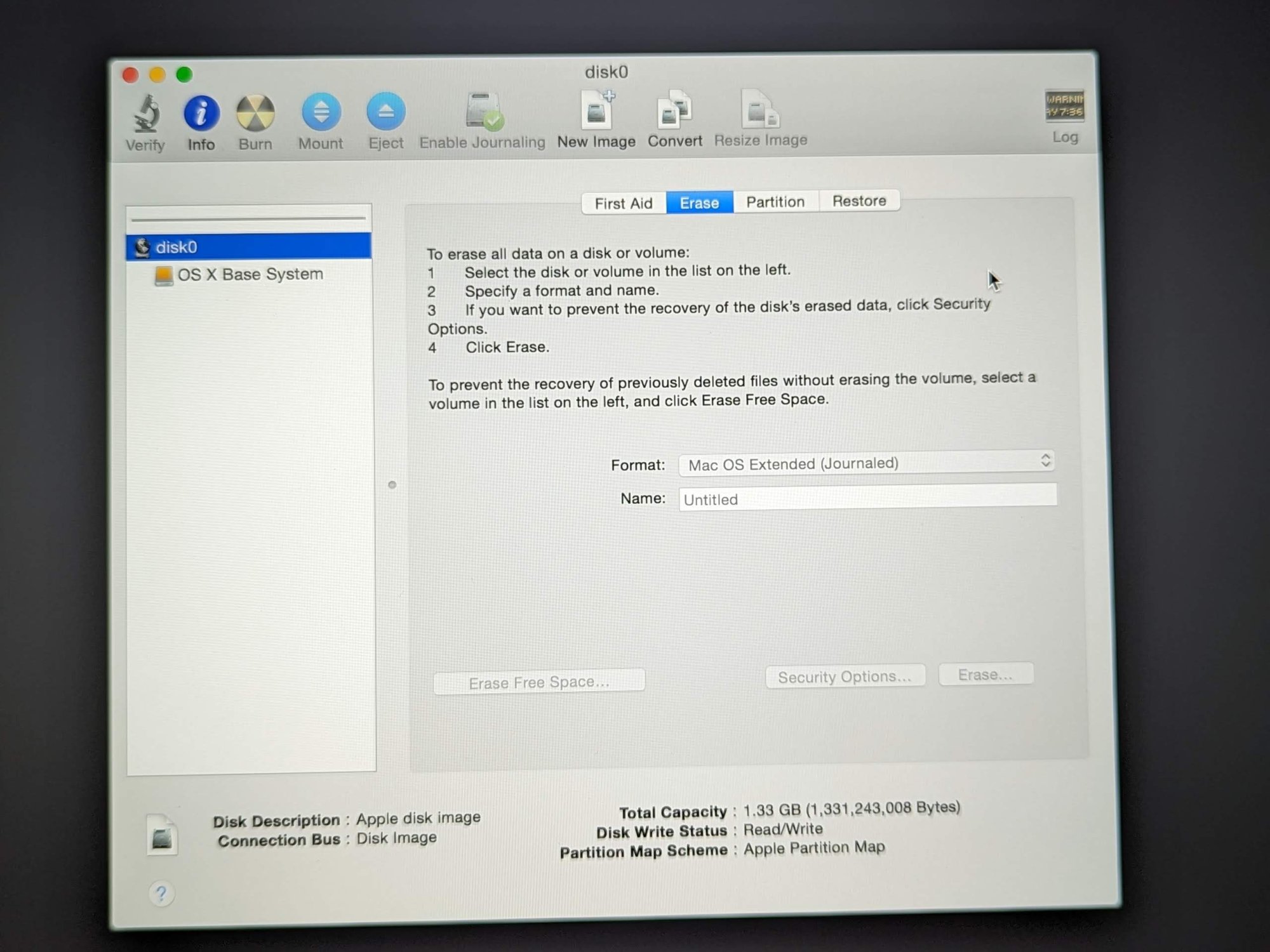This screenshot has height=952, width=1270.
Task: Select OS X Base System volume
Action: pyautogui.click(x=250, y=274)
